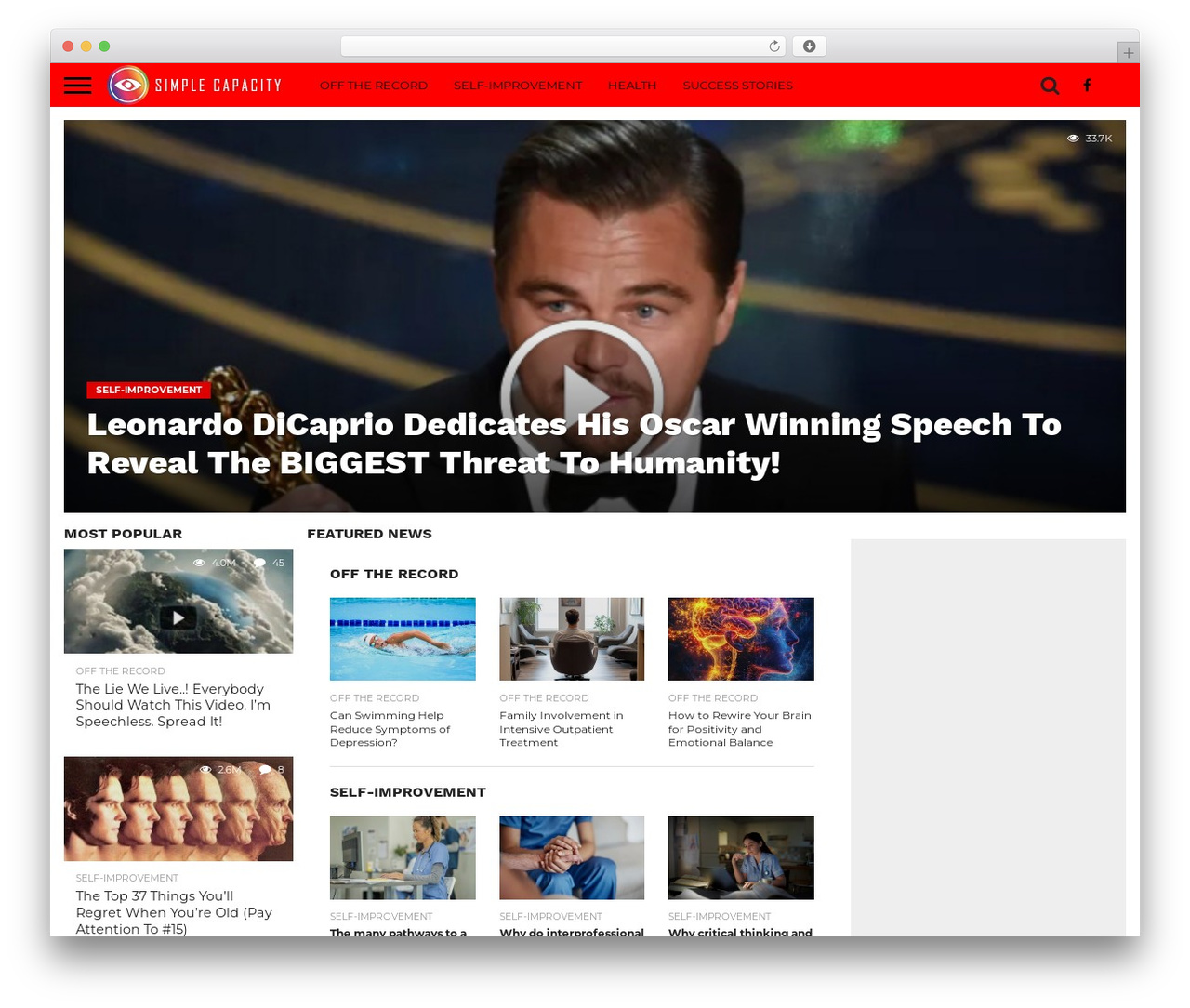The height and width of the screenshot is (1008, 1190).
Task: Click Self-Improvement label above critical thinking article
Action: point(720,917)
